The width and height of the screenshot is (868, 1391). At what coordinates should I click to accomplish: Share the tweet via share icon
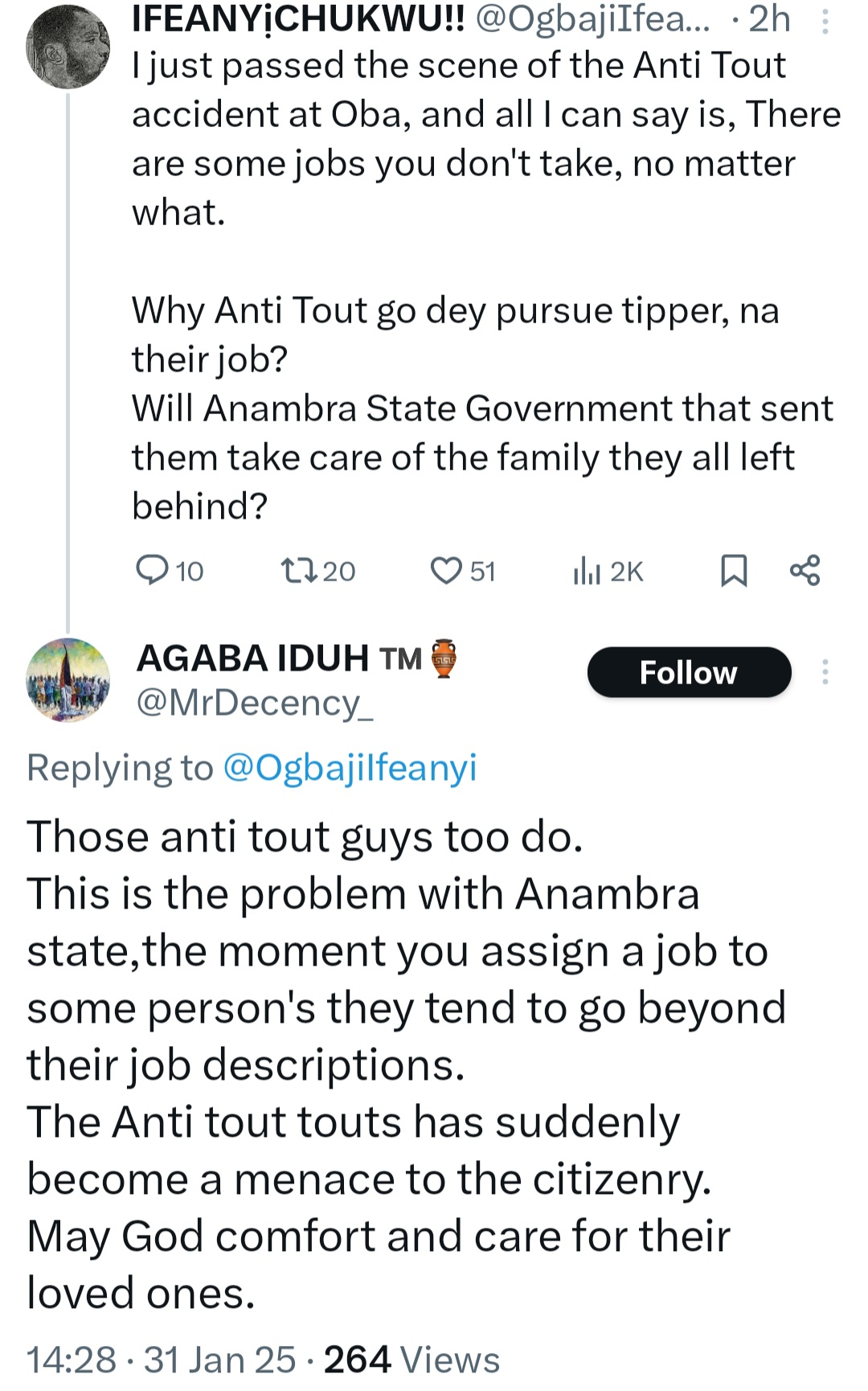pos(805,570)
